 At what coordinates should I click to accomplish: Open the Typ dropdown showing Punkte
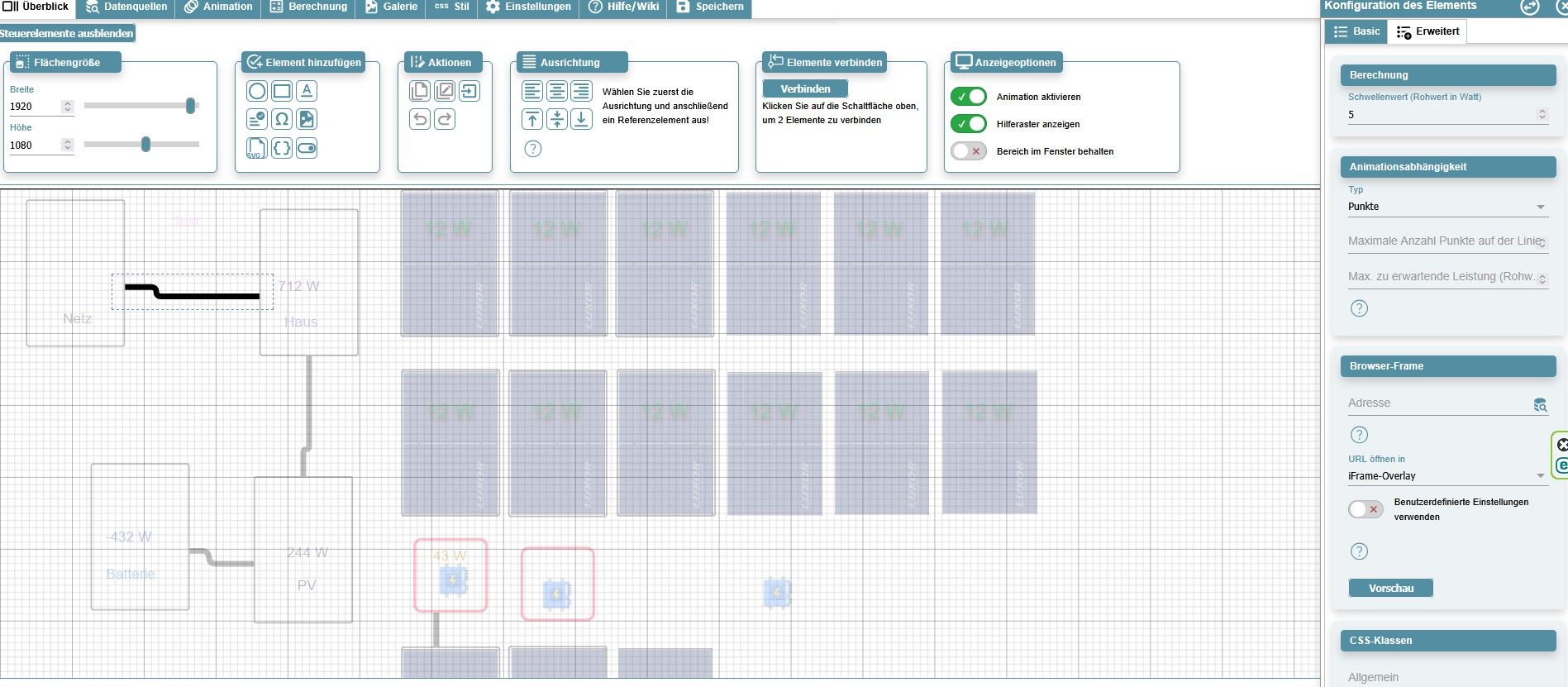point(1446,207)
